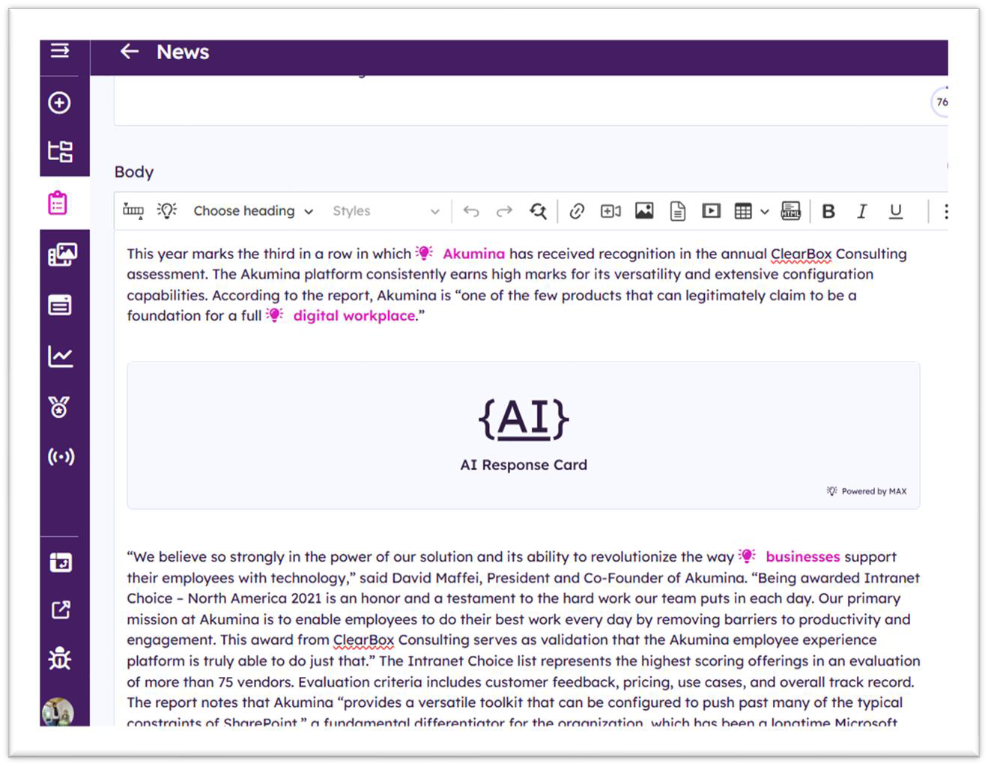
Task: Open the Choose heading dropdown
Action: (253, 211)
